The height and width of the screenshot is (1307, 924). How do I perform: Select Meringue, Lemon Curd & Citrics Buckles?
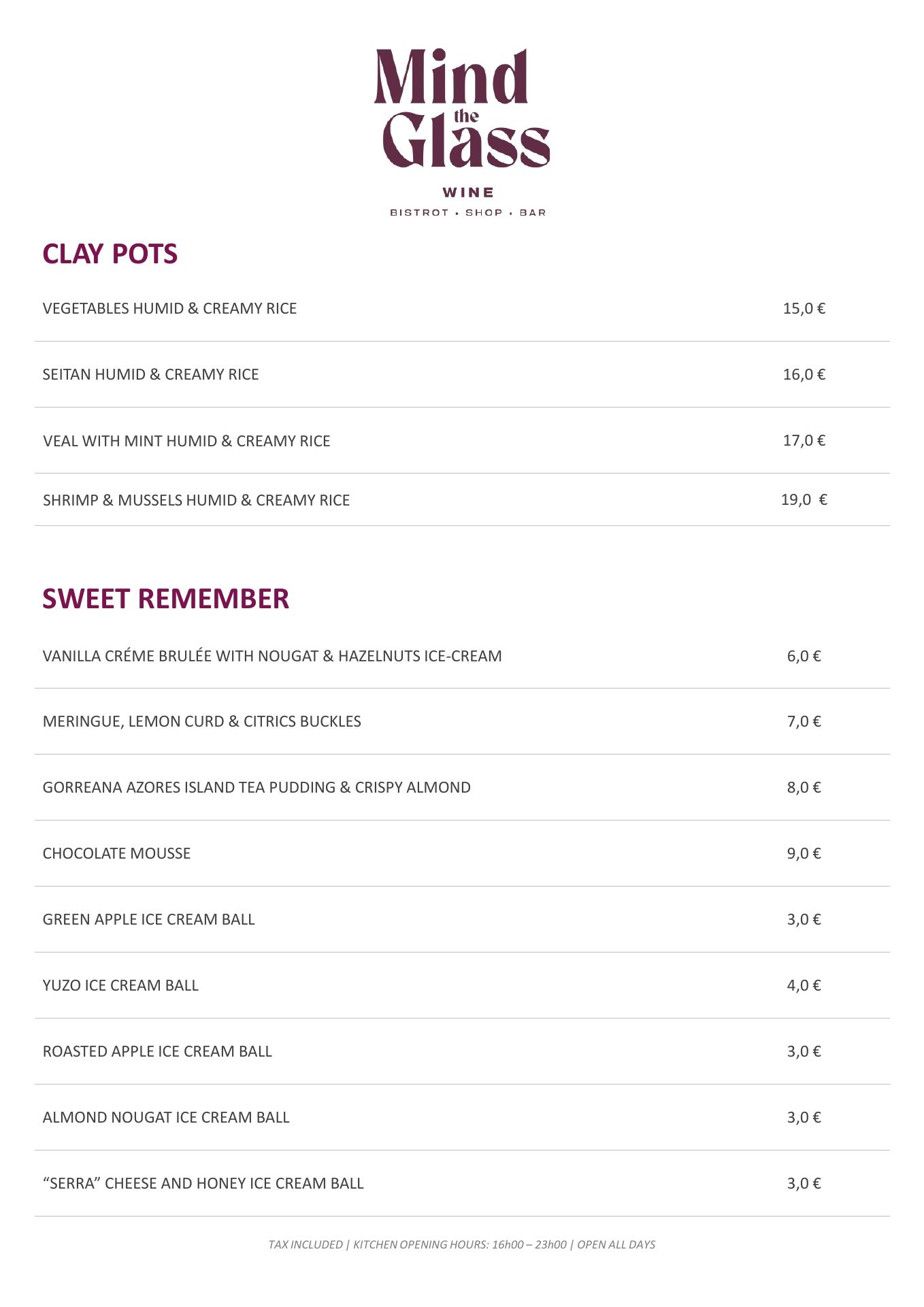click(201, 721)
